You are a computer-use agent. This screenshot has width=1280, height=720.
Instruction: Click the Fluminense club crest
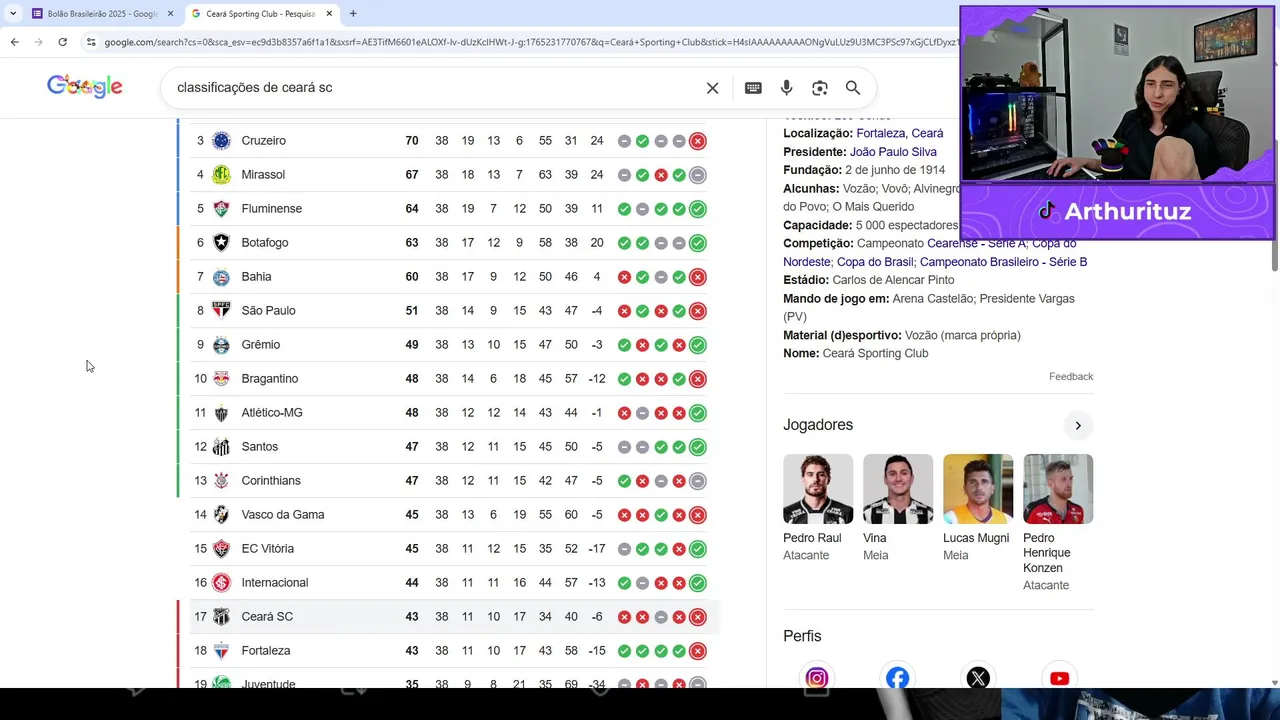click(221, 209)
